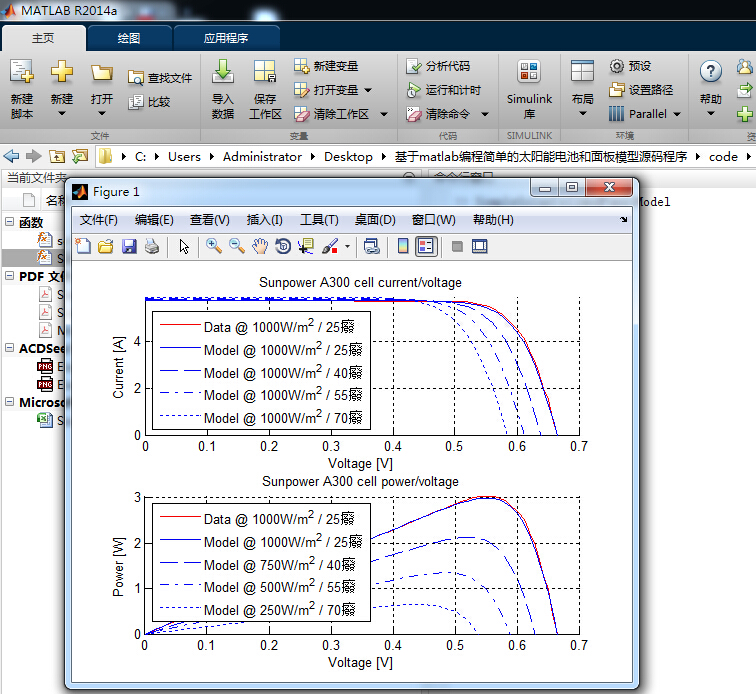
Task: Open 编辑(E) menu in Figure 1
Action: (154, 220)
